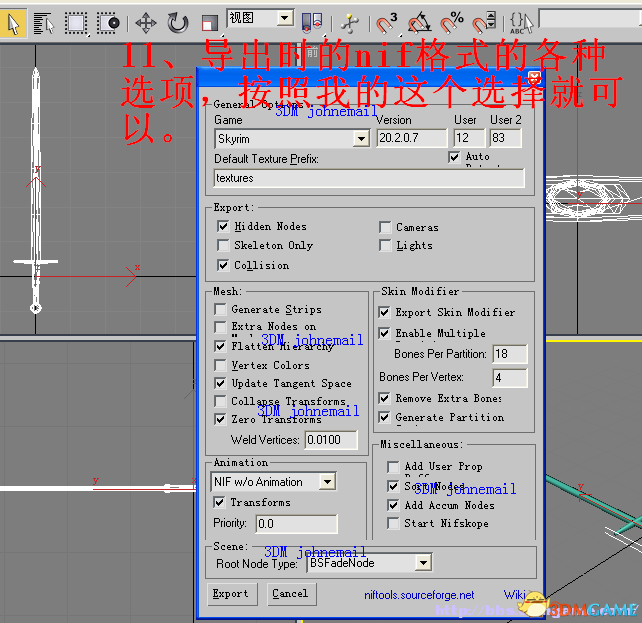Click Default Texture Prefix field textures
642x623 pixels.
(x=369, y=178)
